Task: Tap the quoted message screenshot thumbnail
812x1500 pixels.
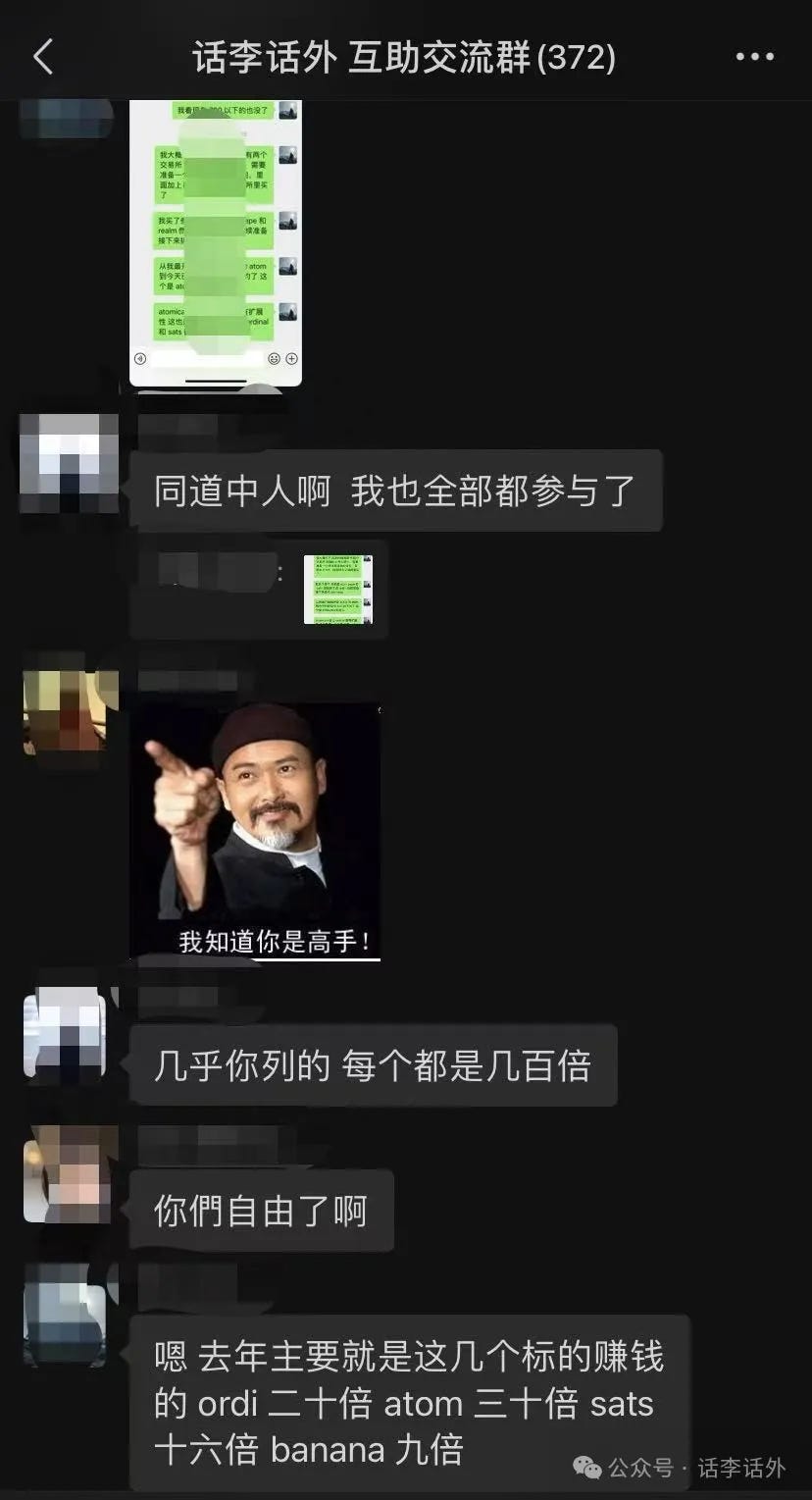Action: coord(338,590)
